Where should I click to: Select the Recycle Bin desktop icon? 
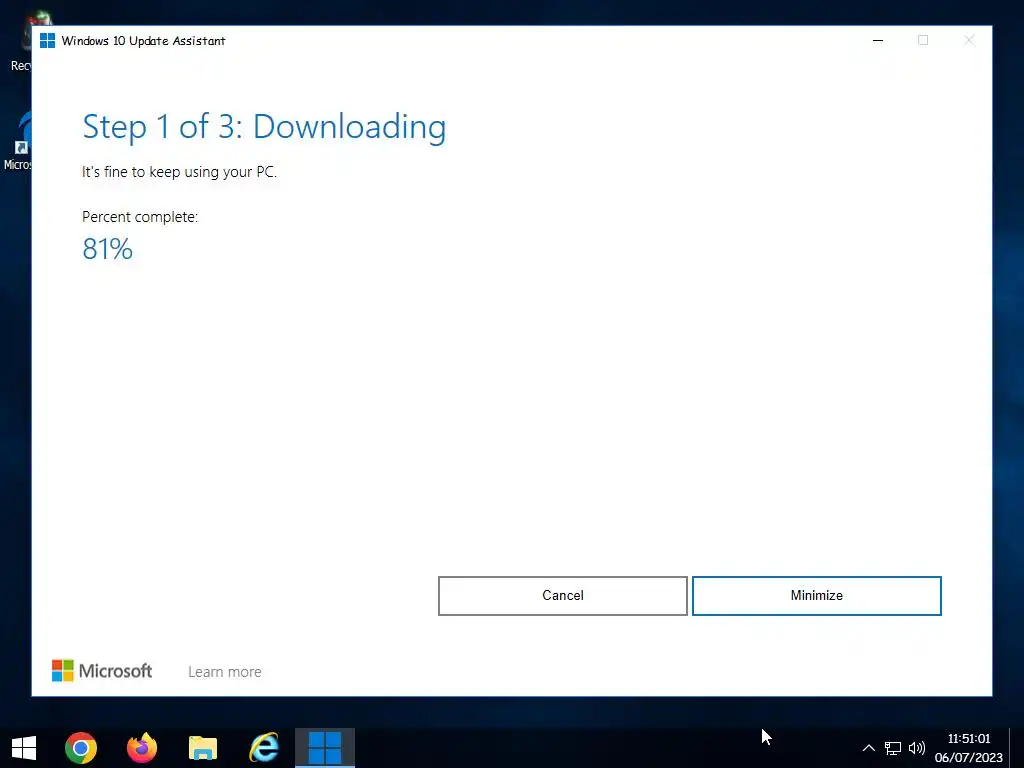click(x=21, y=40)
